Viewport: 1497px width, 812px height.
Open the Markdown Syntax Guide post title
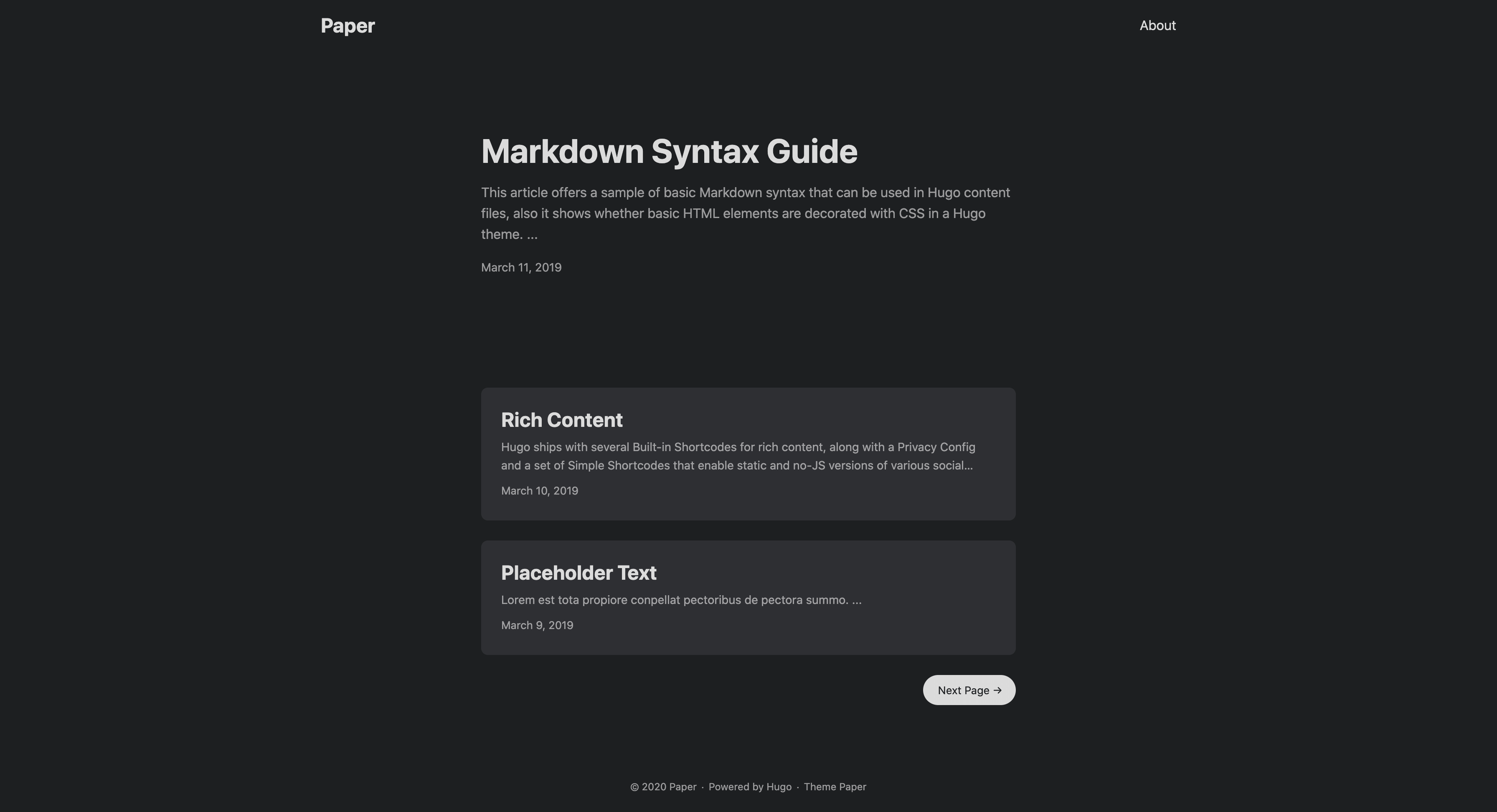click(x=669, y=151)
